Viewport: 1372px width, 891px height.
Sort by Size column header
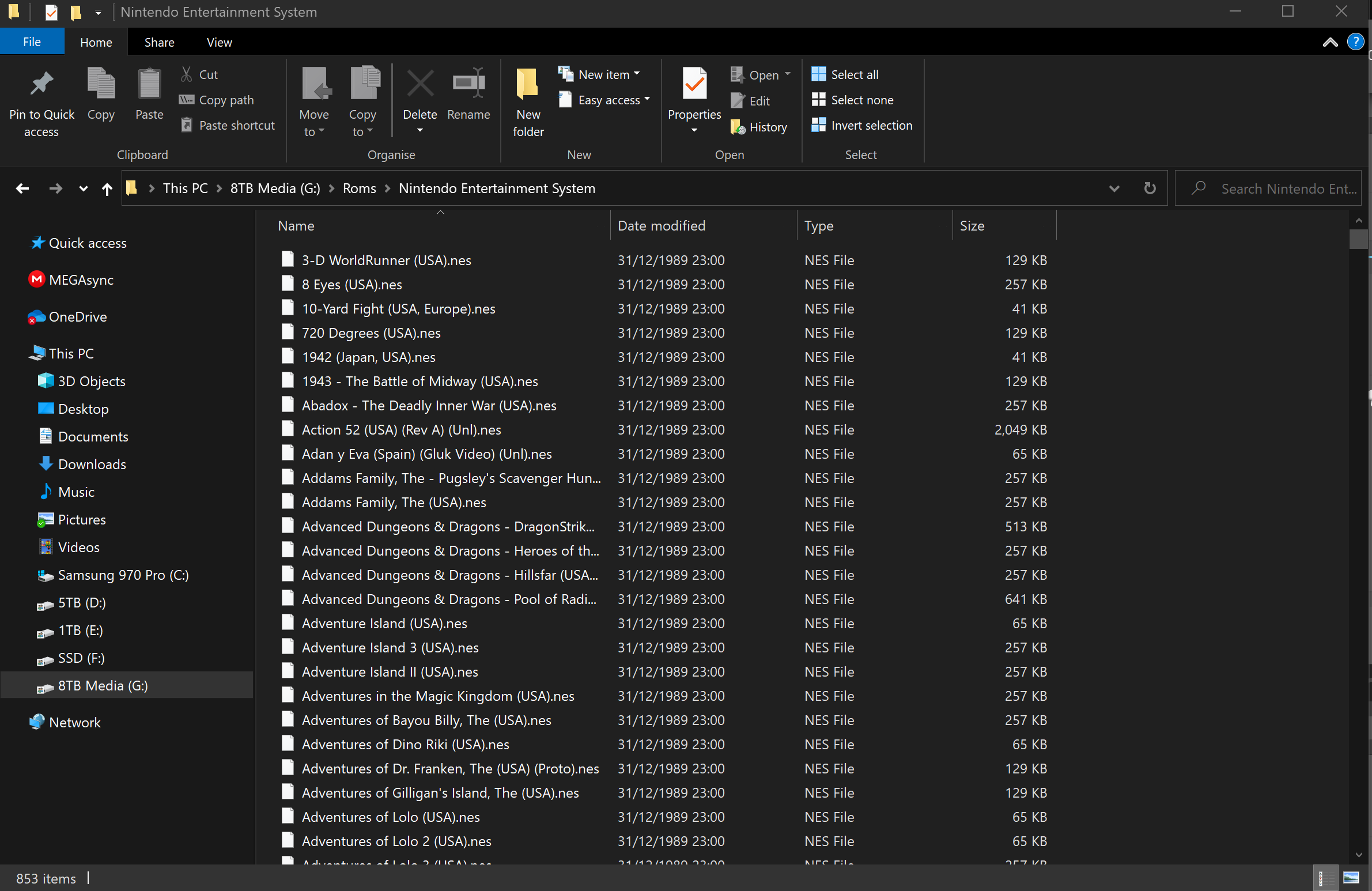tap(1004, 225)
